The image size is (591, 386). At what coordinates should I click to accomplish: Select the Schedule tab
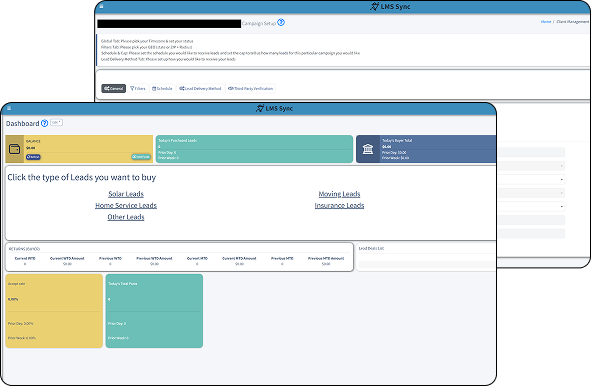pos(162,89)
